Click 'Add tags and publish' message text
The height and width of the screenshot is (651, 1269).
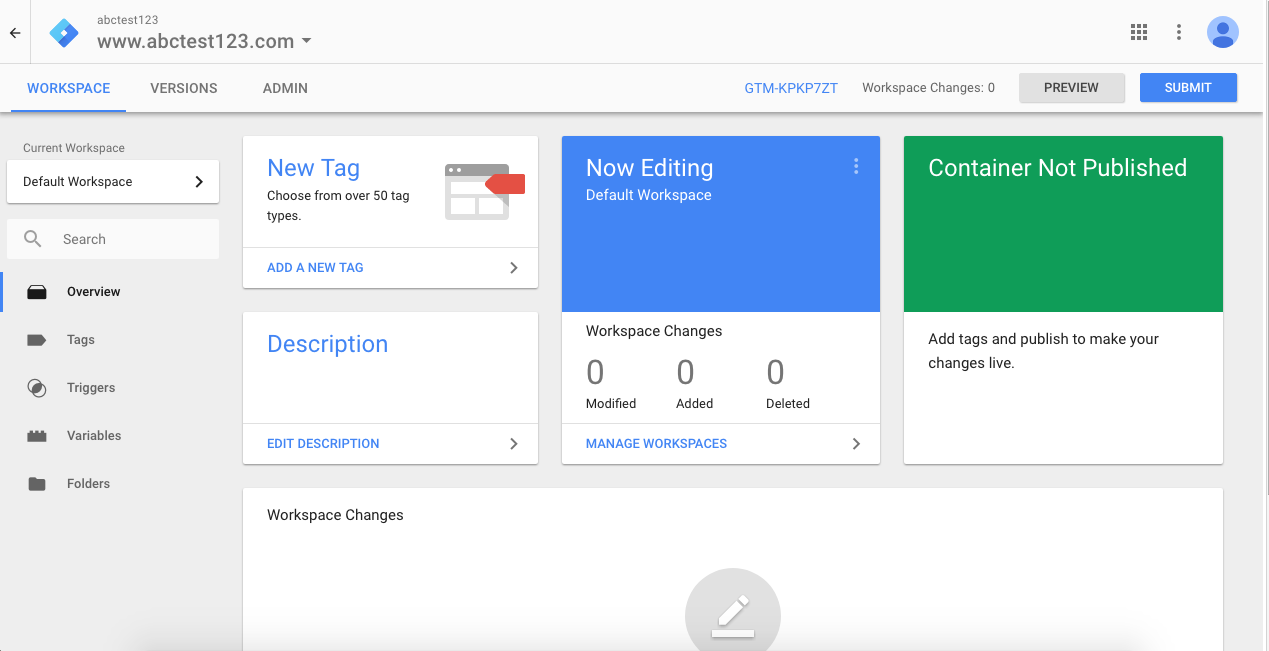click(x=1044, y=351)
